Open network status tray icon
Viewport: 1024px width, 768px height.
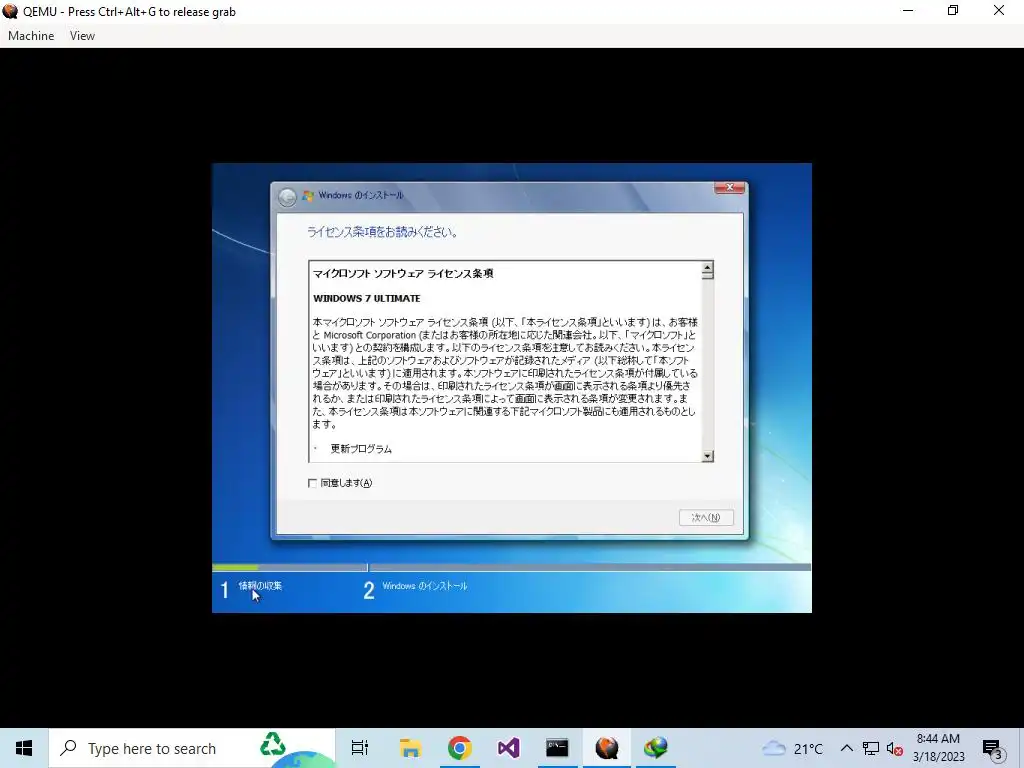(x=871, y=748)
